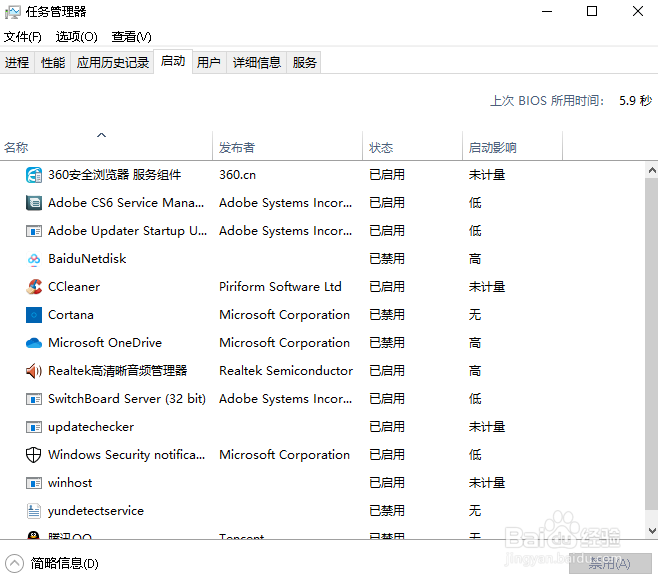Click the BaiduNetdisk cloud icon

[x=34, y=259]
